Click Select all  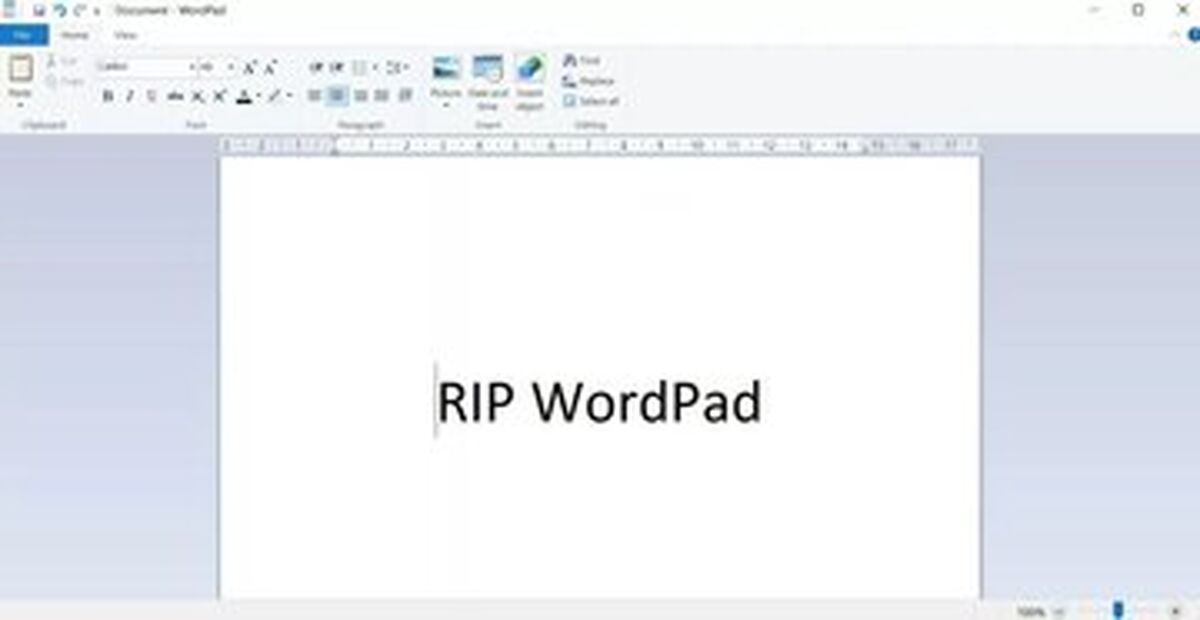click(591, 101)
